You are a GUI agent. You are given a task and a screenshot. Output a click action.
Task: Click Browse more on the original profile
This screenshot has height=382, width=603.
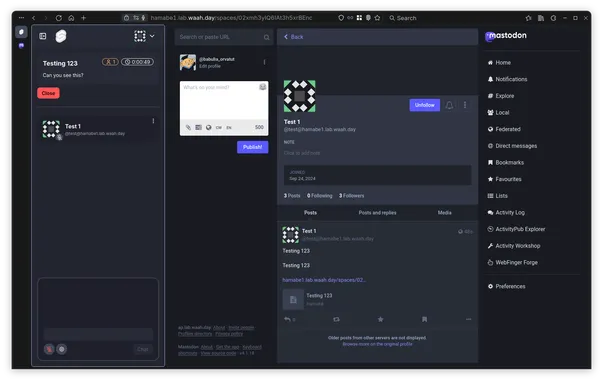[x=377, y=344]
